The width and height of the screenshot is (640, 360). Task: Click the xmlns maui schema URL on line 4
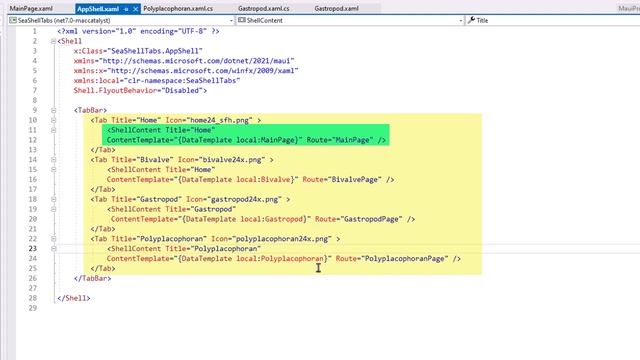pos(198,61)
